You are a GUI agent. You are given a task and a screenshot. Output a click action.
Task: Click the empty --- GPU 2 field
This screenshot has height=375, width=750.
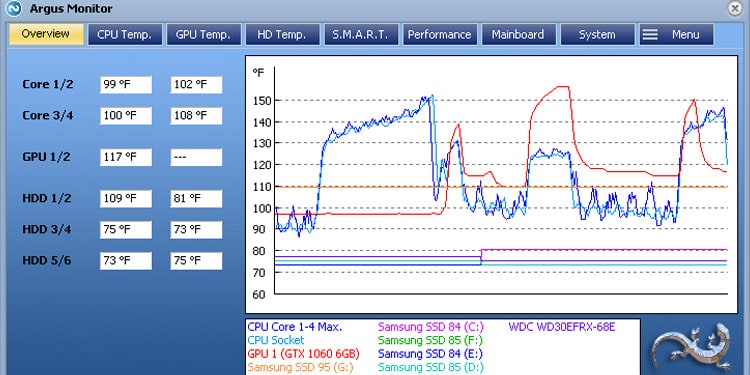(196, 157)
